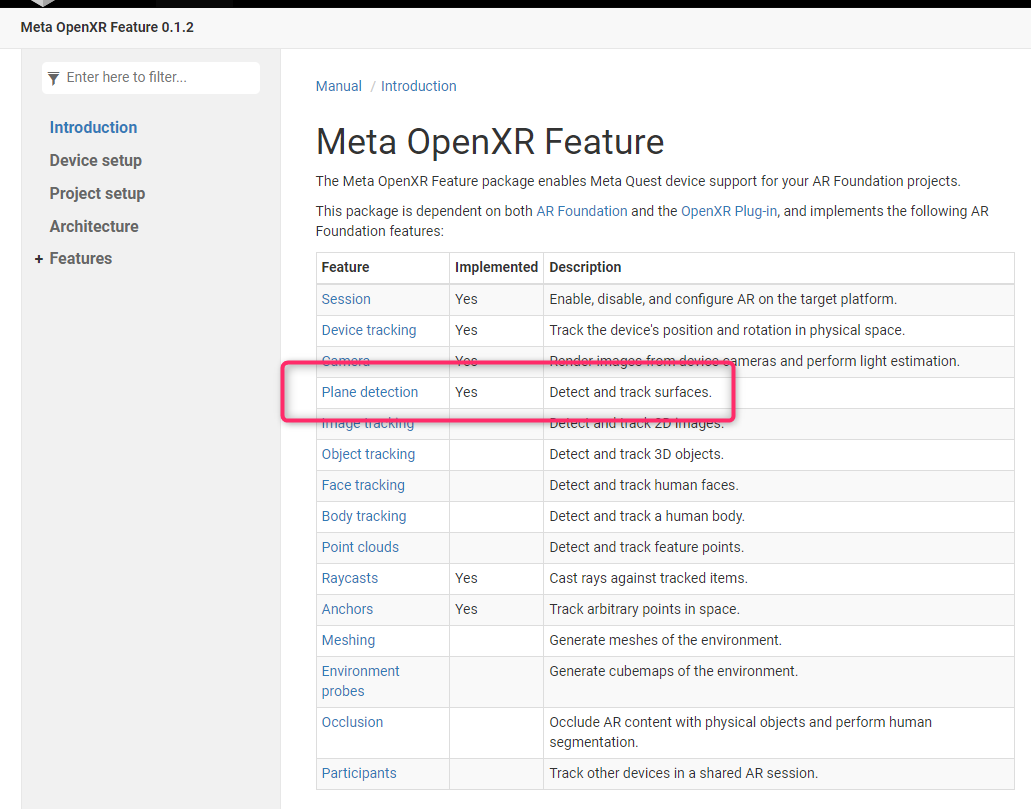Viewport: 1031px width, 809px height.
Task: Click the 'Implemented' column header
Action: click(x=496, y=267)
